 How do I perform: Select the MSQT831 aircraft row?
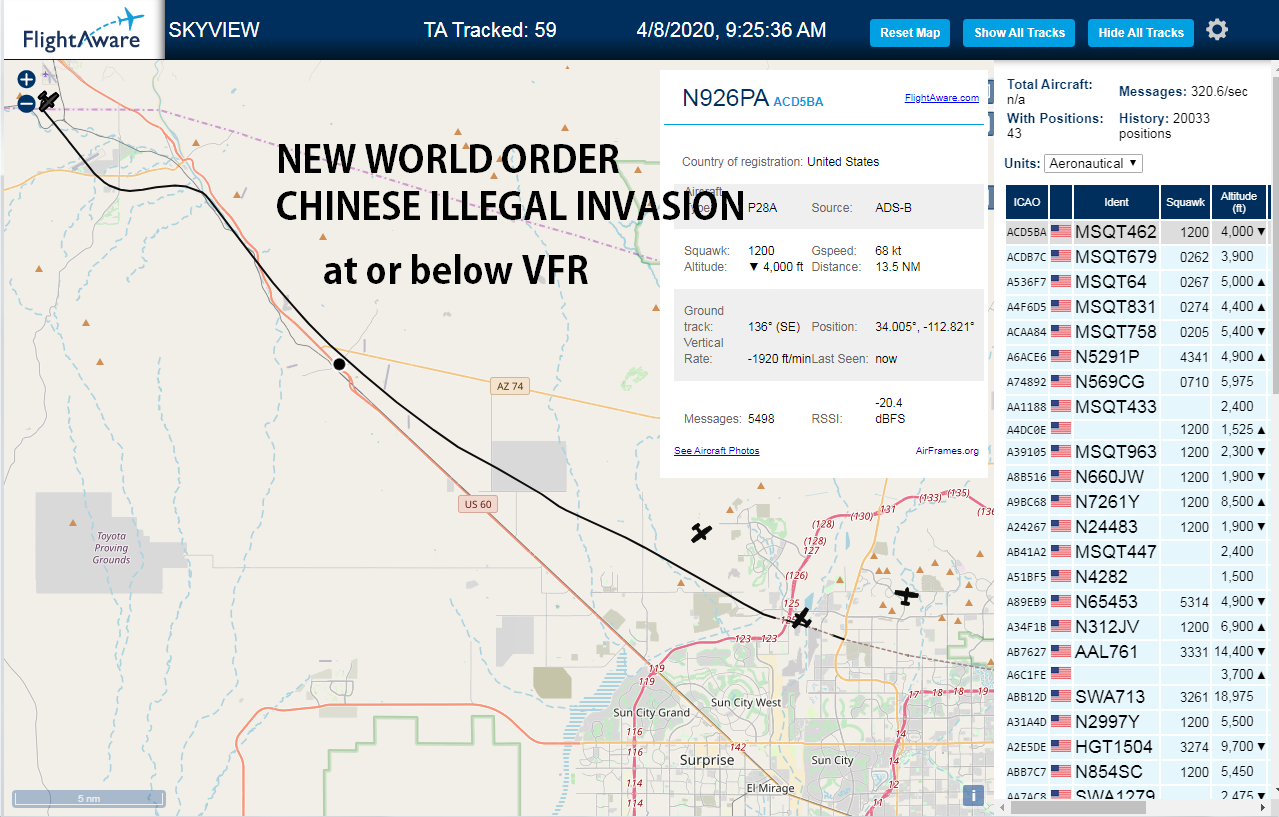pos(1137,307)
